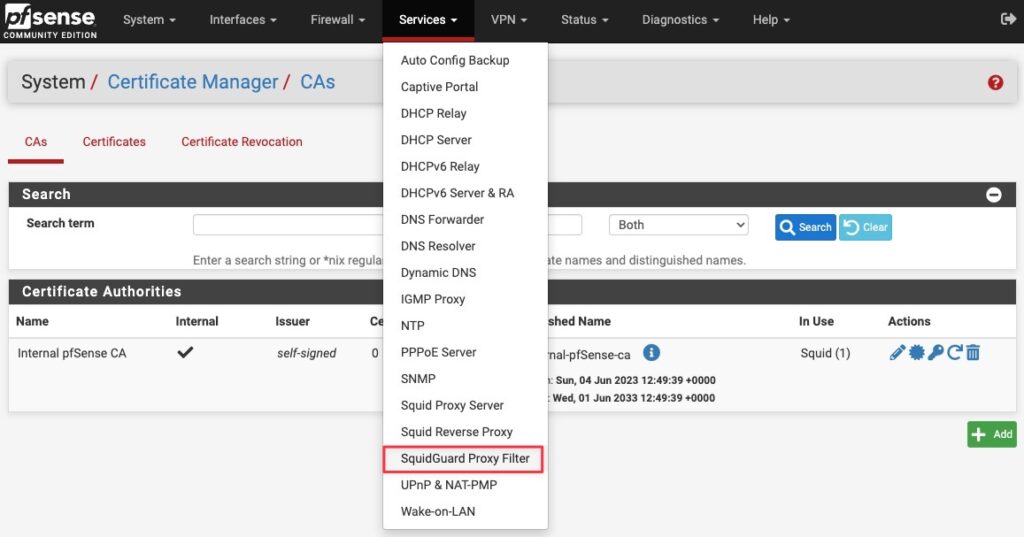Switch to the Certificates tab

pos(114,142)
